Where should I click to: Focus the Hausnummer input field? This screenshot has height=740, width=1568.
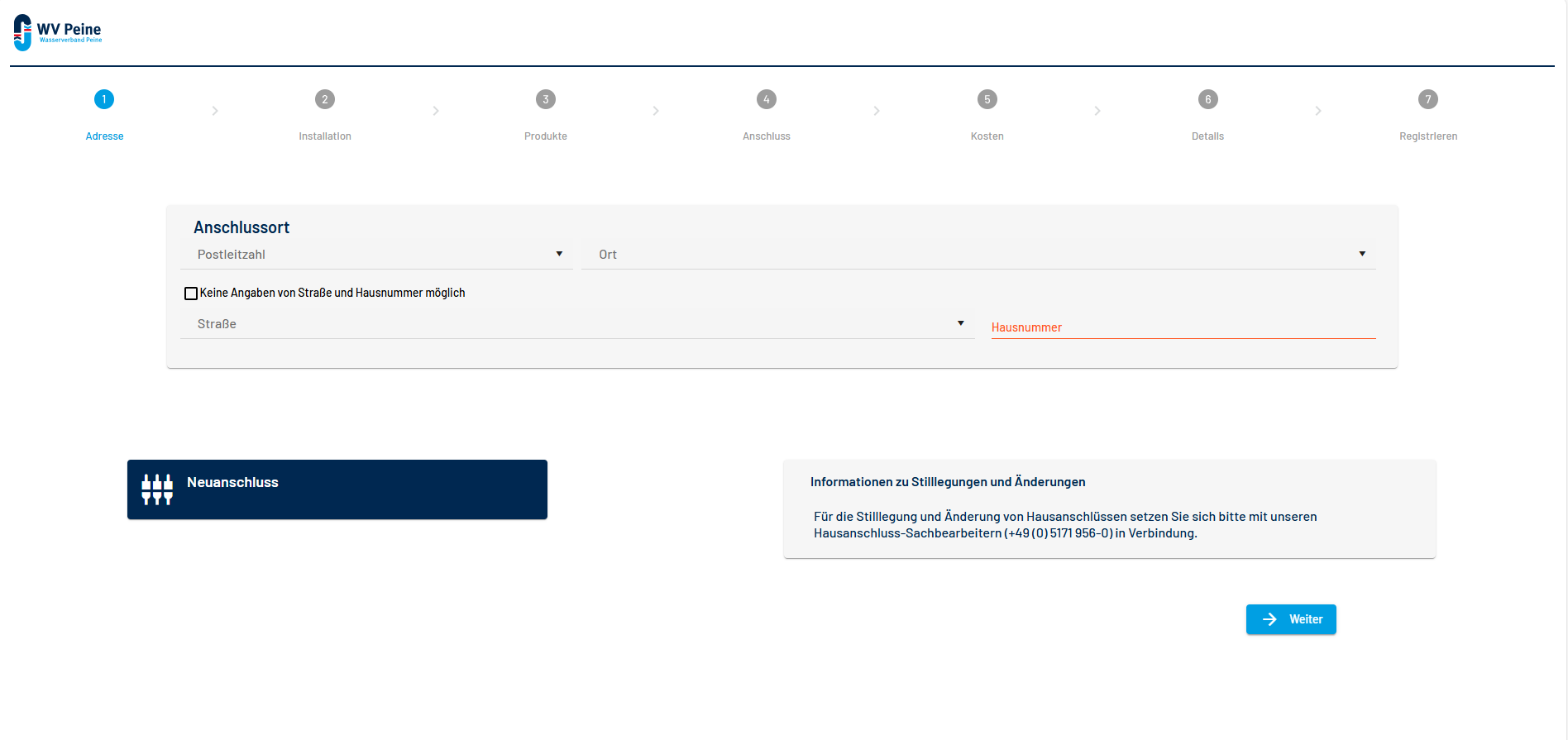click(x=1183, y=327)
